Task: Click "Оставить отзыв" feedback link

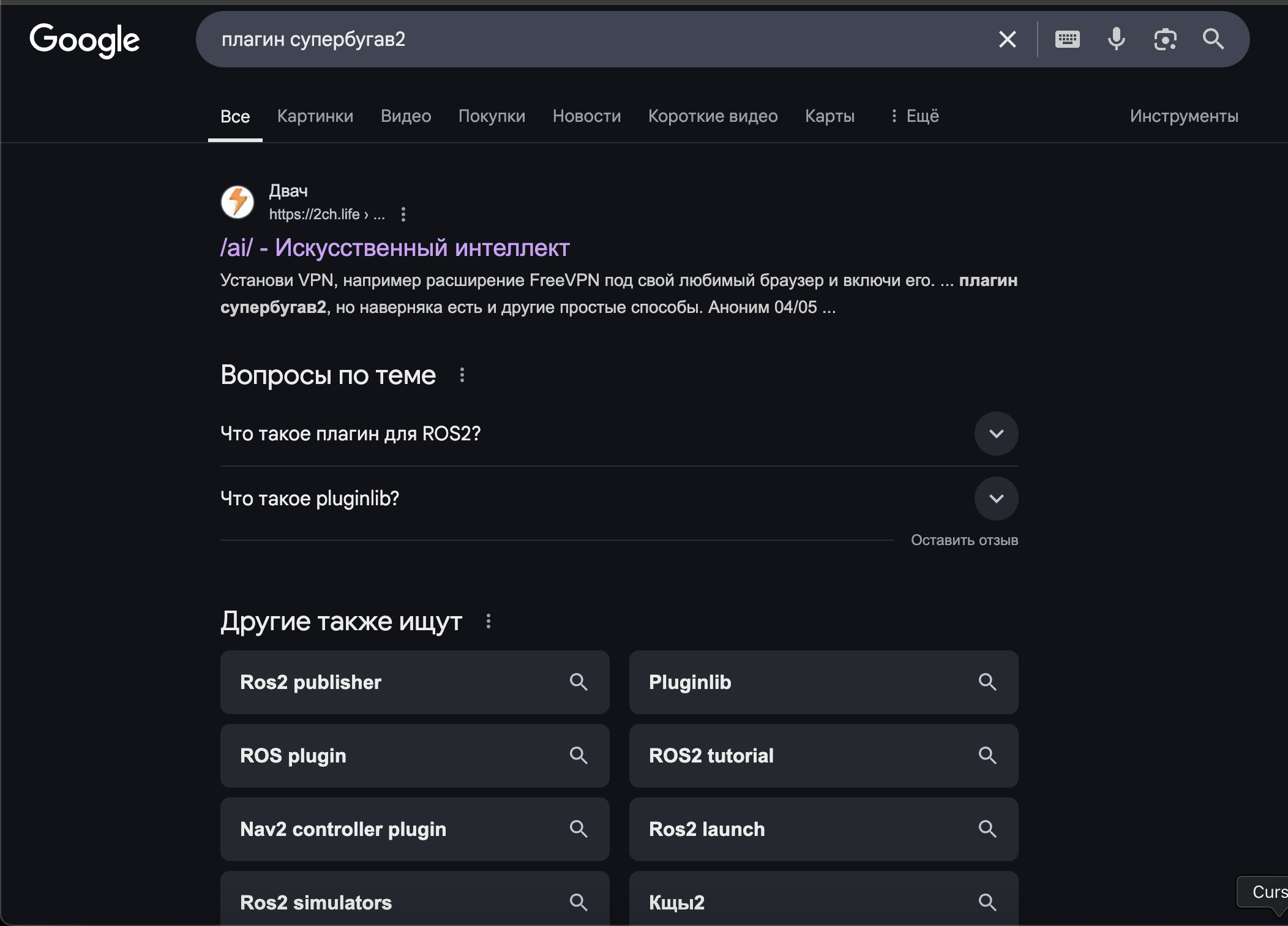Action: [964, 540]
